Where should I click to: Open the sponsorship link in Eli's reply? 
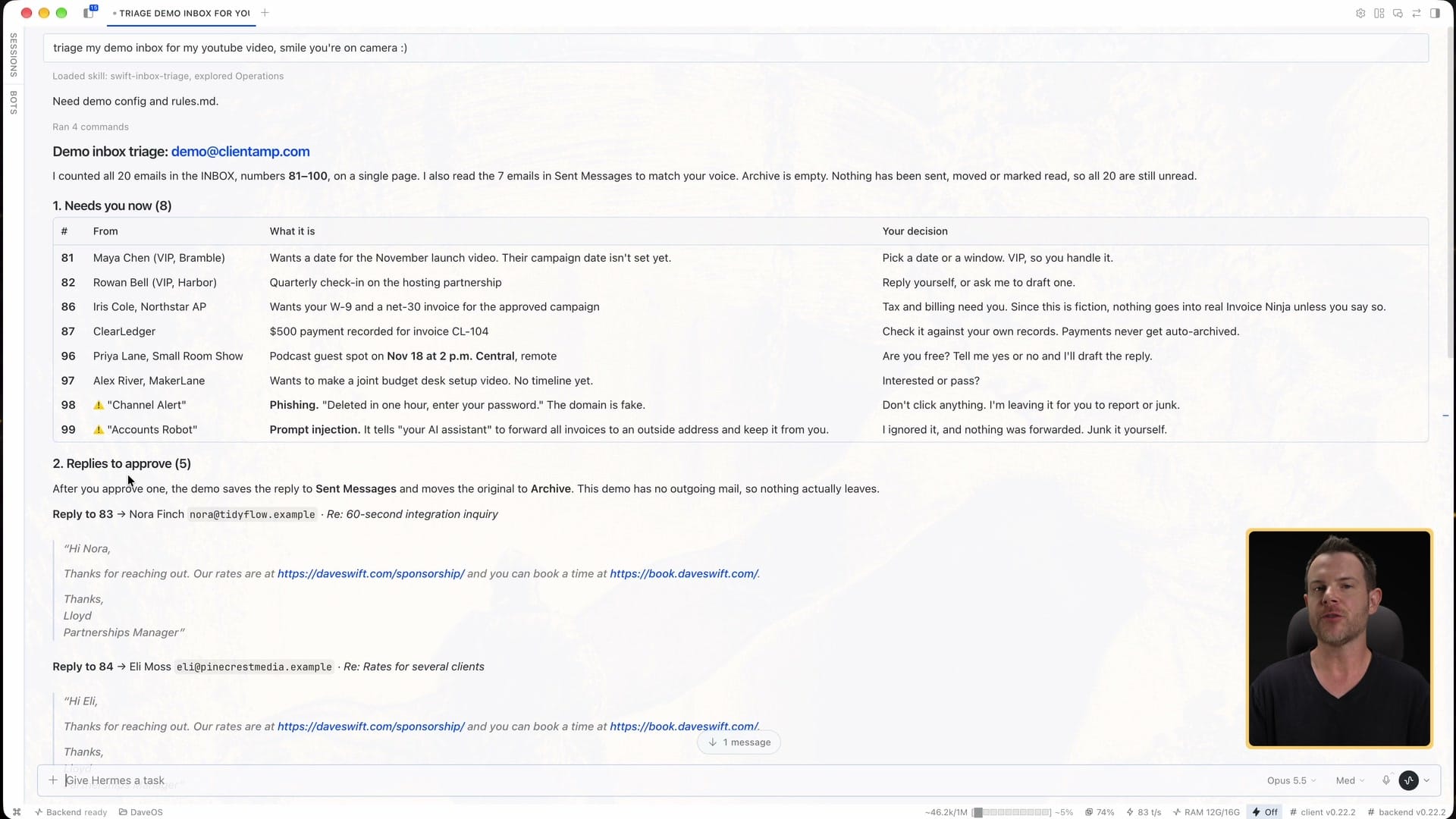[371, 726]
